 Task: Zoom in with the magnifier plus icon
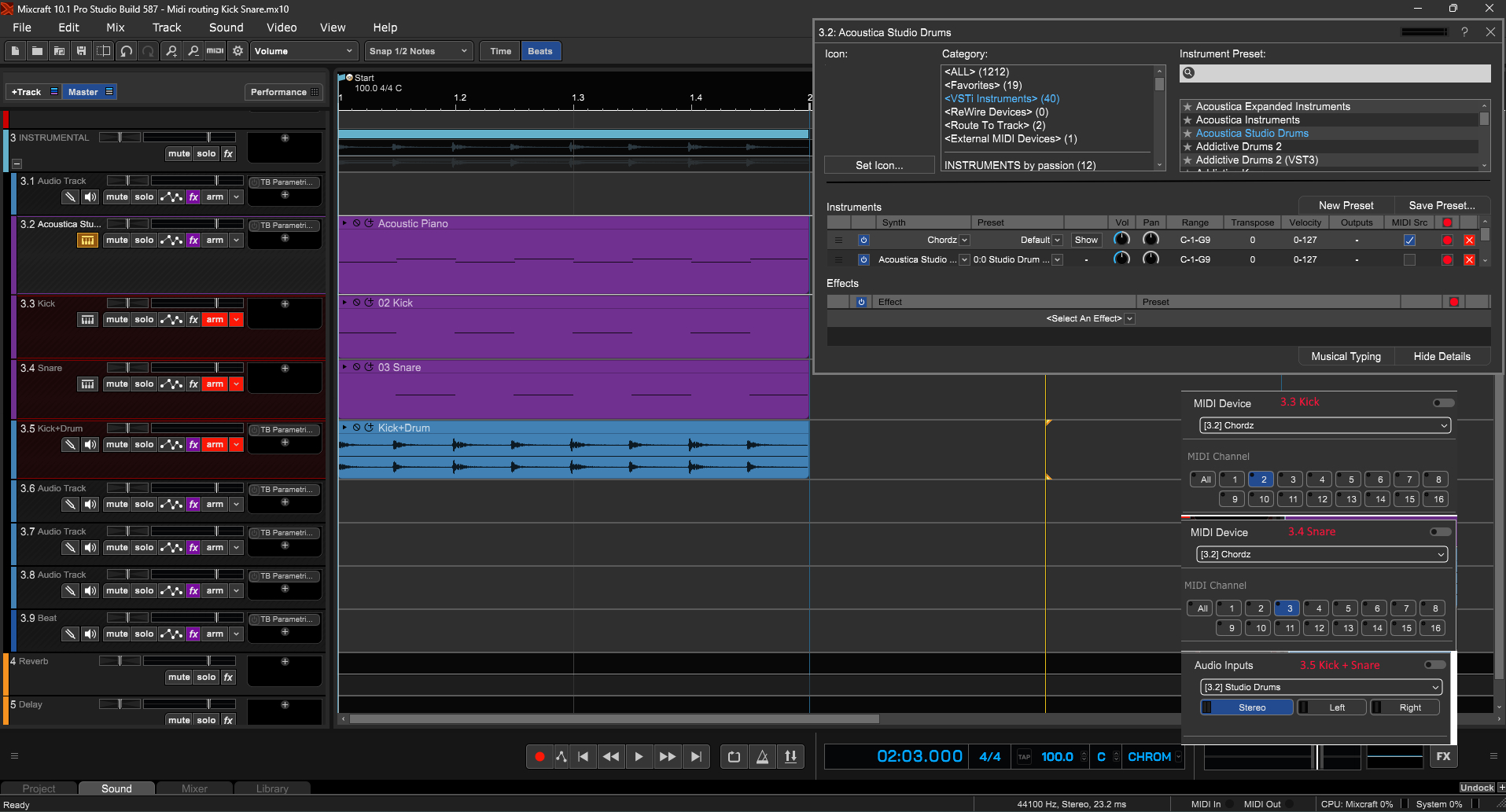point(171,51)
